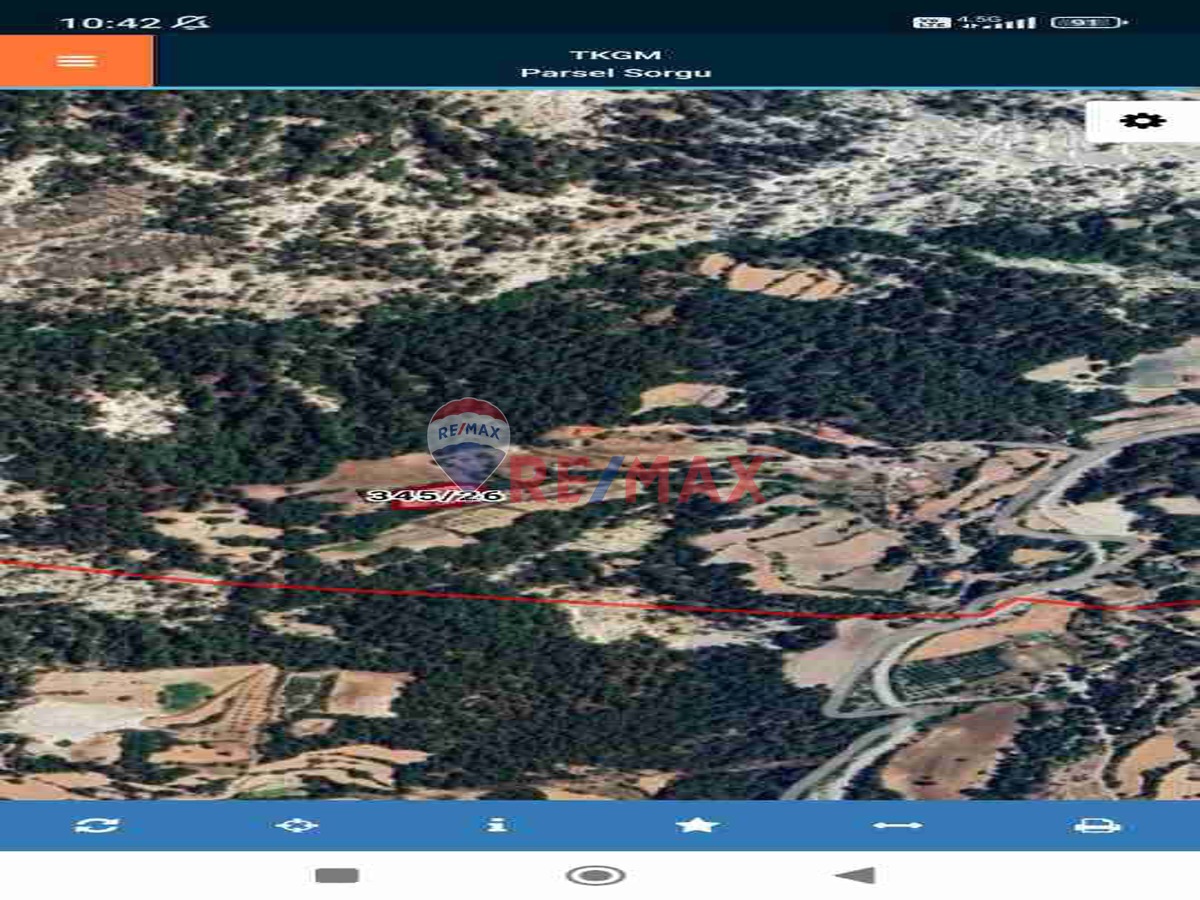This screenshot has height=900, width=1200.
Task: Select the measure distance arrow tool
Action: point(897,825)
